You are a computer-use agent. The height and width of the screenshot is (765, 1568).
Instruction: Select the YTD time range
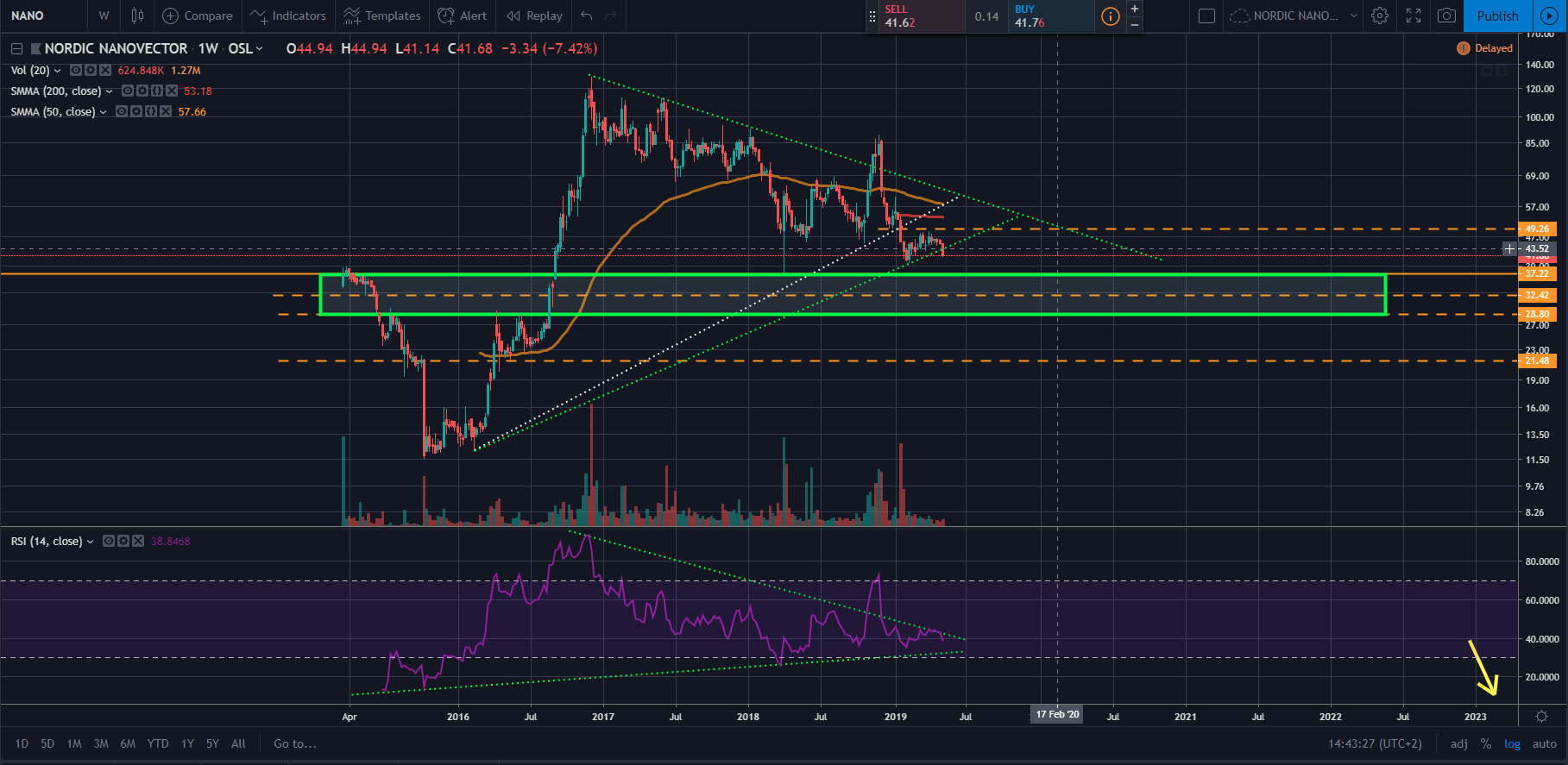coord(158,743)
